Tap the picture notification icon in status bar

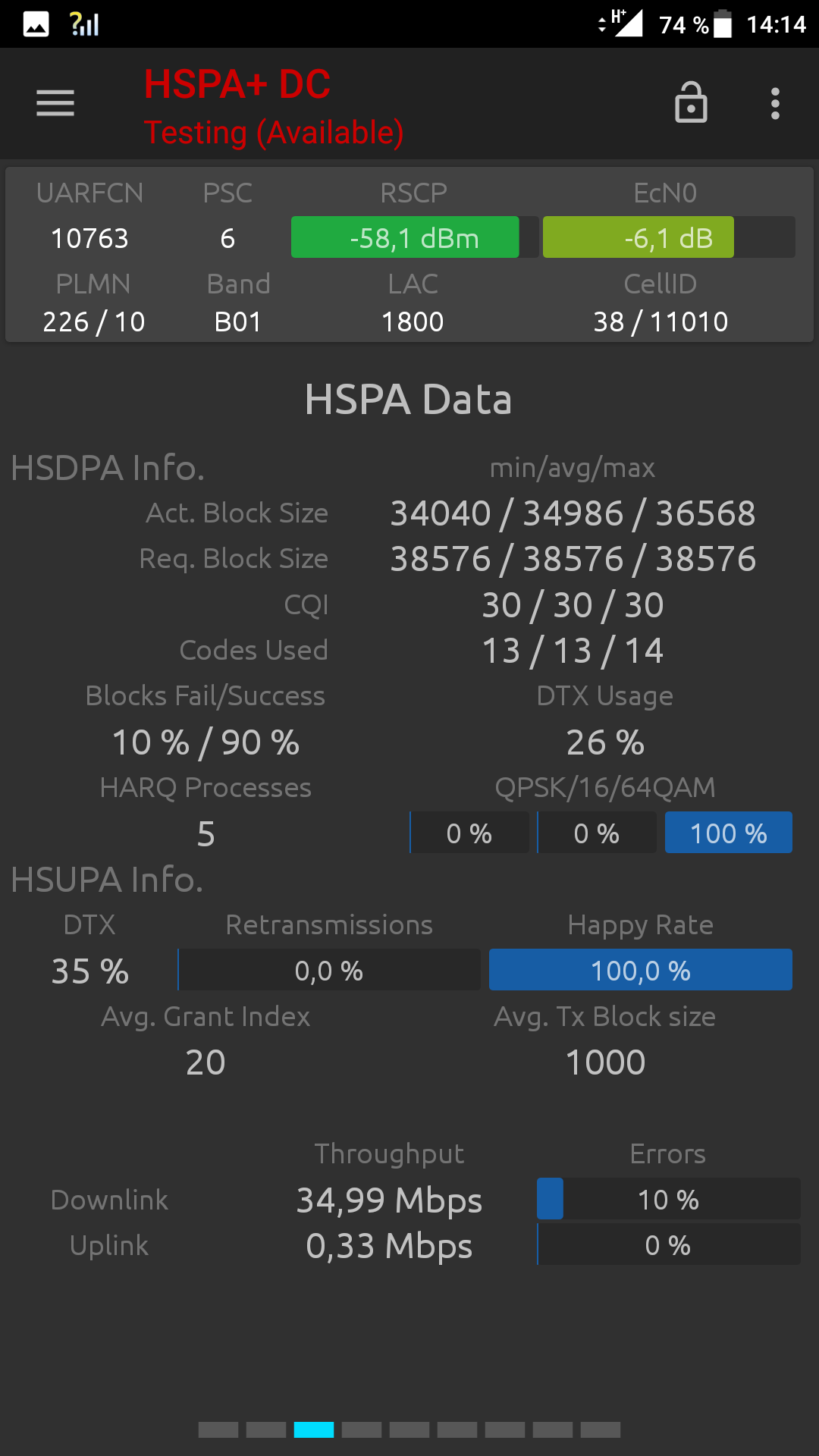36,24
